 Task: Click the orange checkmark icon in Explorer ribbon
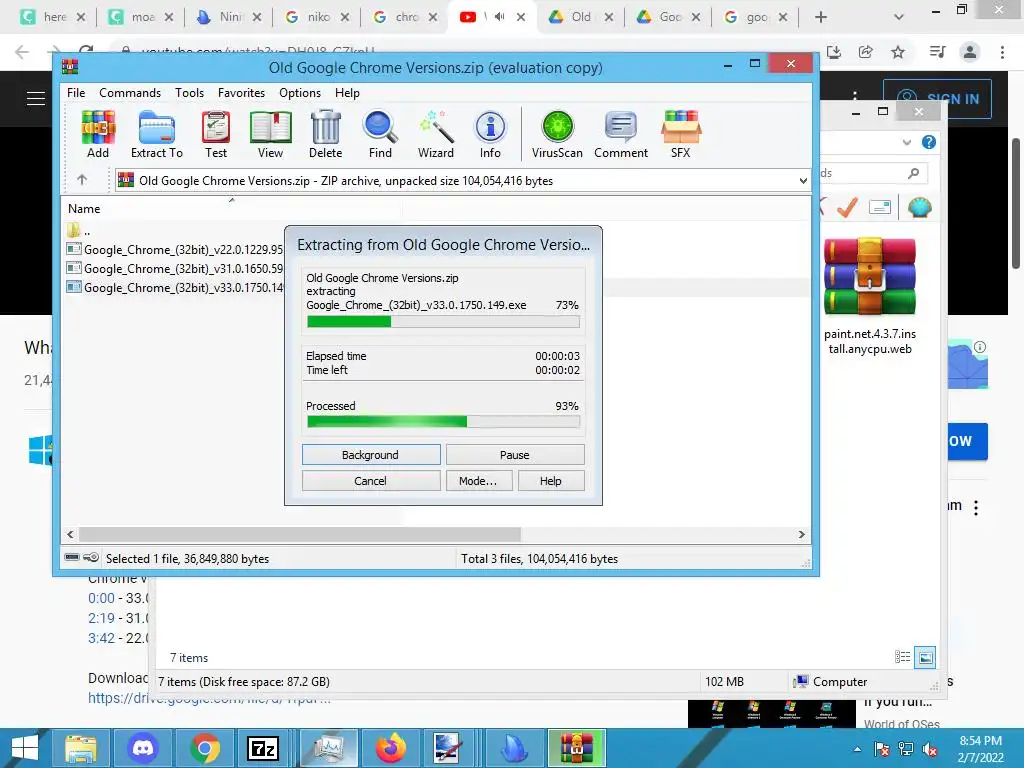tap(847, 208)
